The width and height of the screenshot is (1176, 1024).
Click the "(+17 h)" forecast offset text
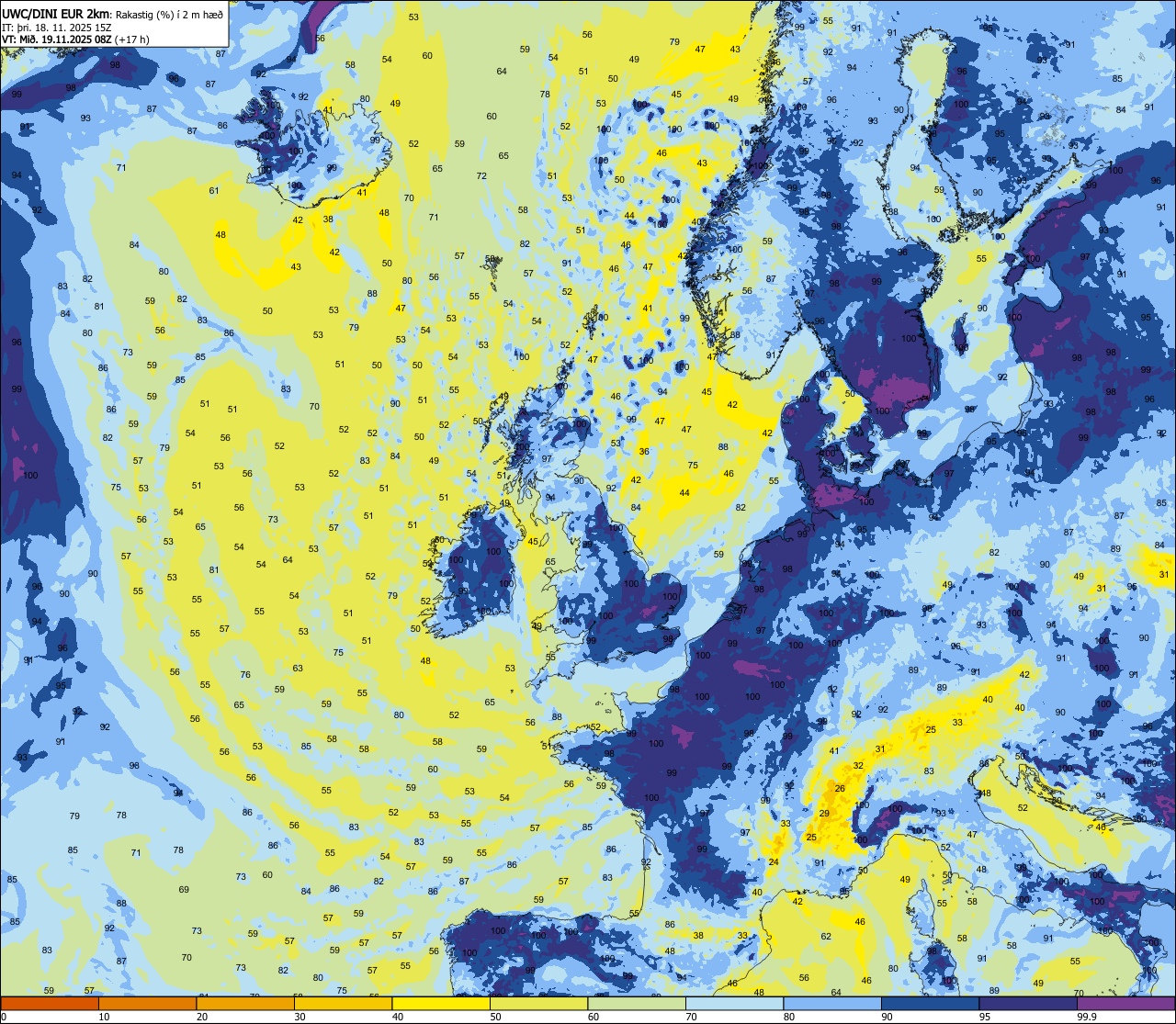(x=133, y=39)
